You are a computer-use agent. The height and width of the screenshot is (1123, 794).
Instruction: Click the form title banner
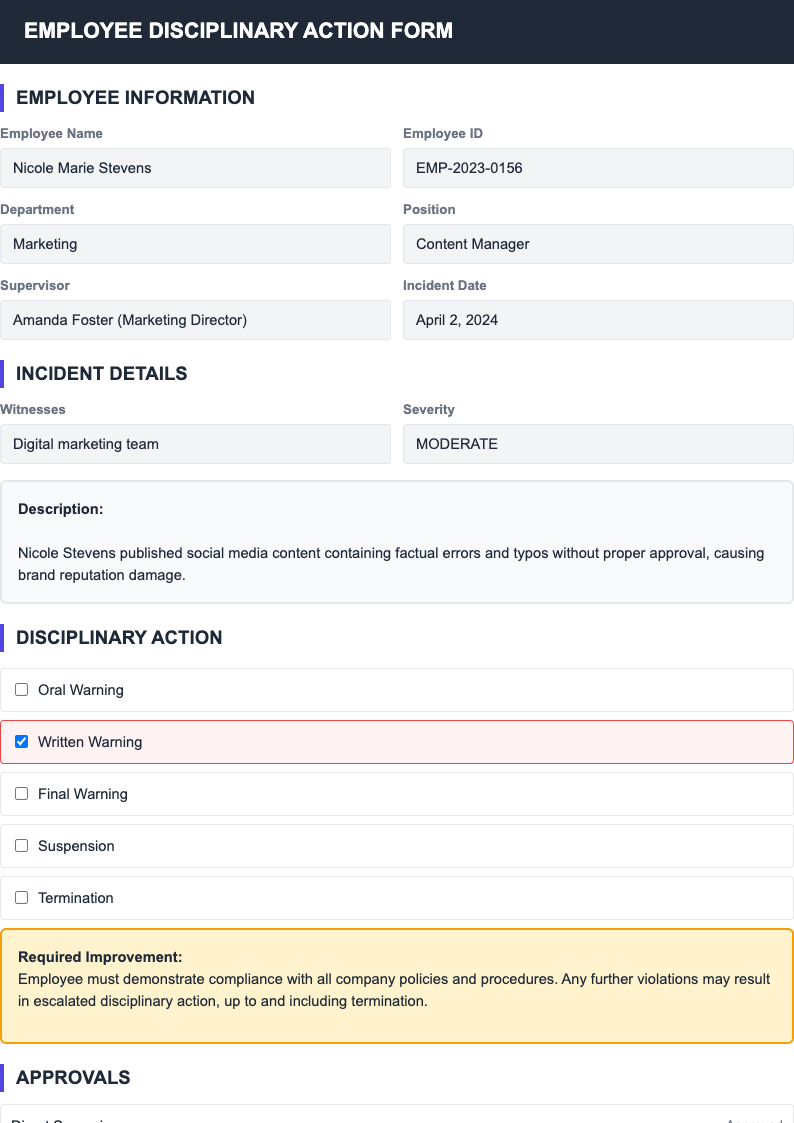(x=238, y=31)
